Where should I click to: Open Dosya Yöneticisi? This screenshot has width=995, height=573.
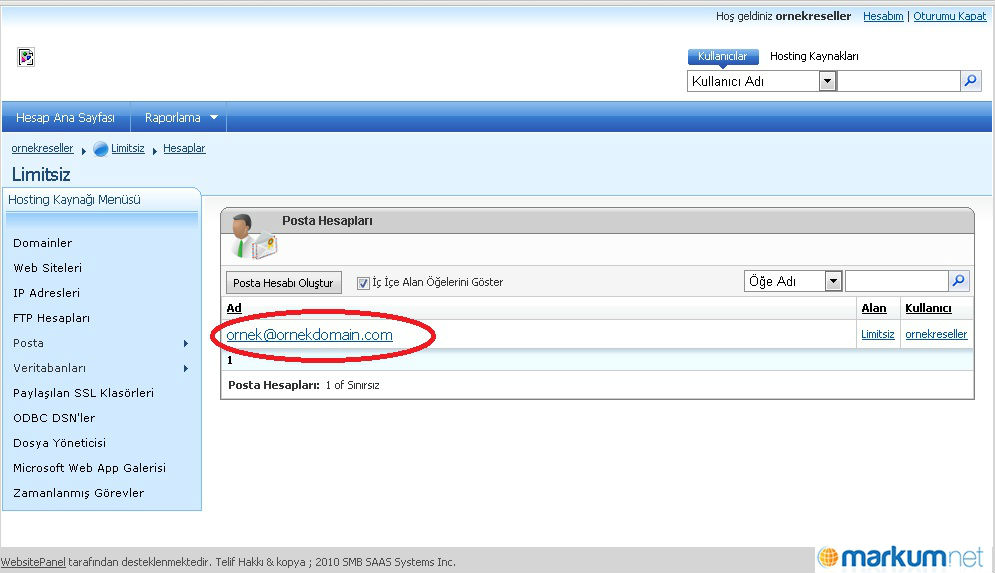(x=60, y=443)
